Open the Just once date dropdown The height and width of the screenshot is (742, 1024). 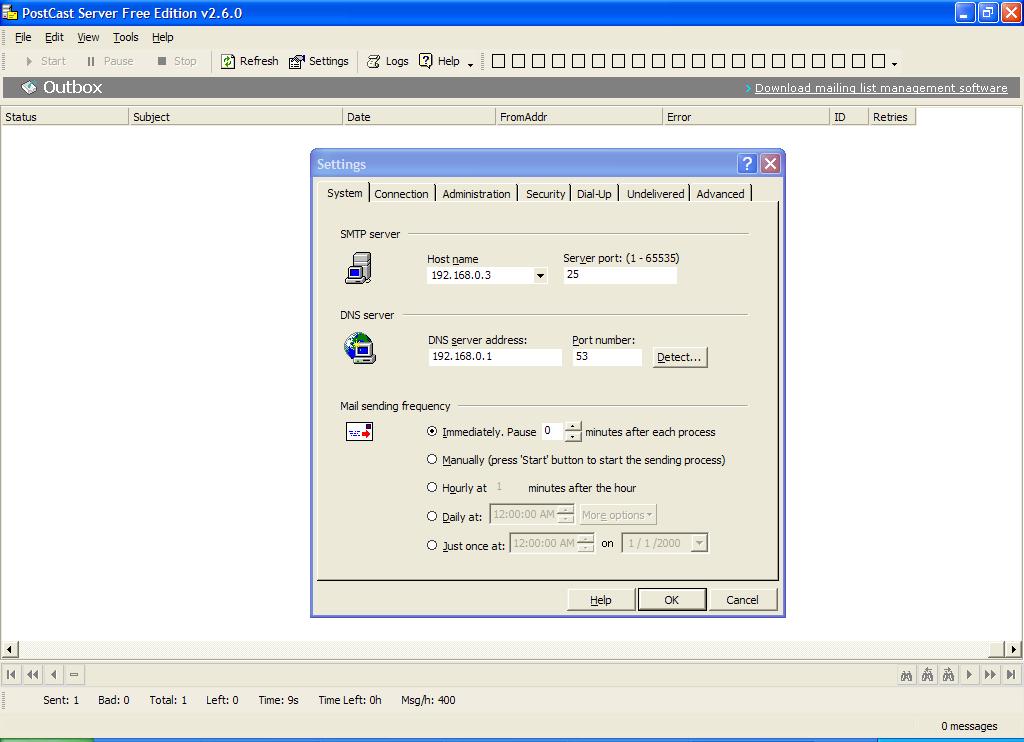point(699,543)
